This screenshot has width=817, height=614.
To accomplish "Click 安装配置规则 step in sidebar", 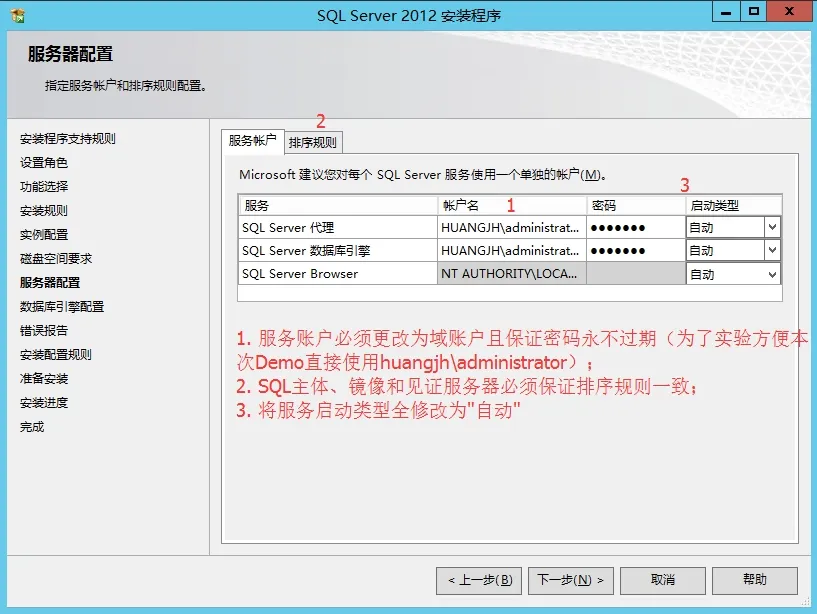I will (56, 354).
